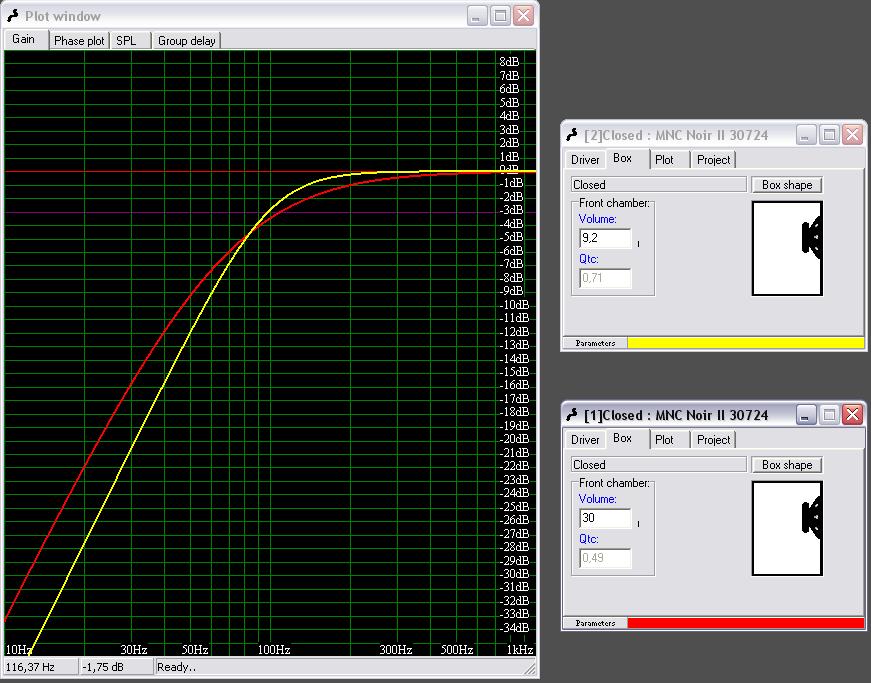Click Parameters label in the [1]Closed window
Image resolution: width=871 pixels, height=683 pixels.
(x=595, y=623)
